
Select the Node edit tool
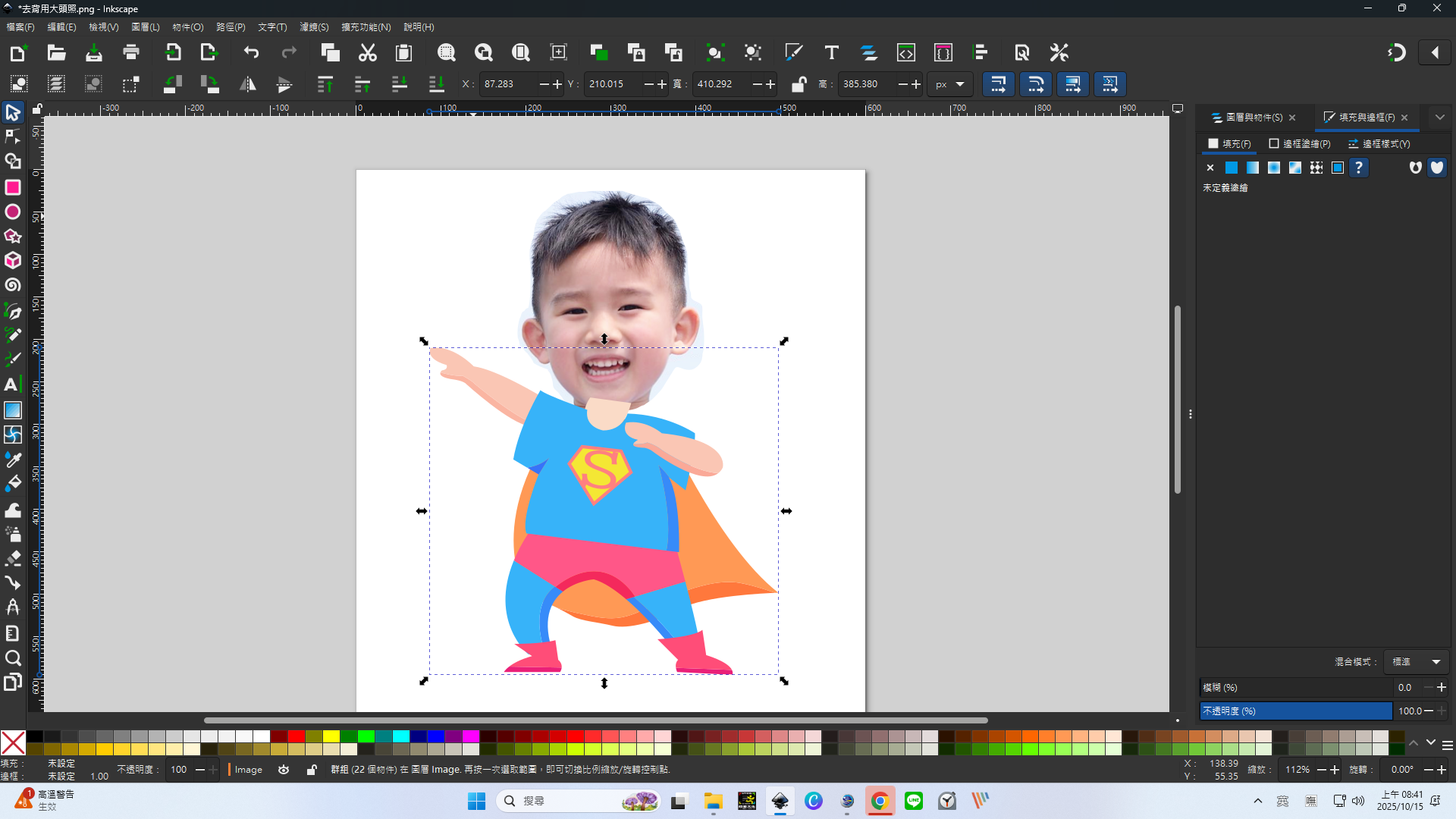[13, 137]
